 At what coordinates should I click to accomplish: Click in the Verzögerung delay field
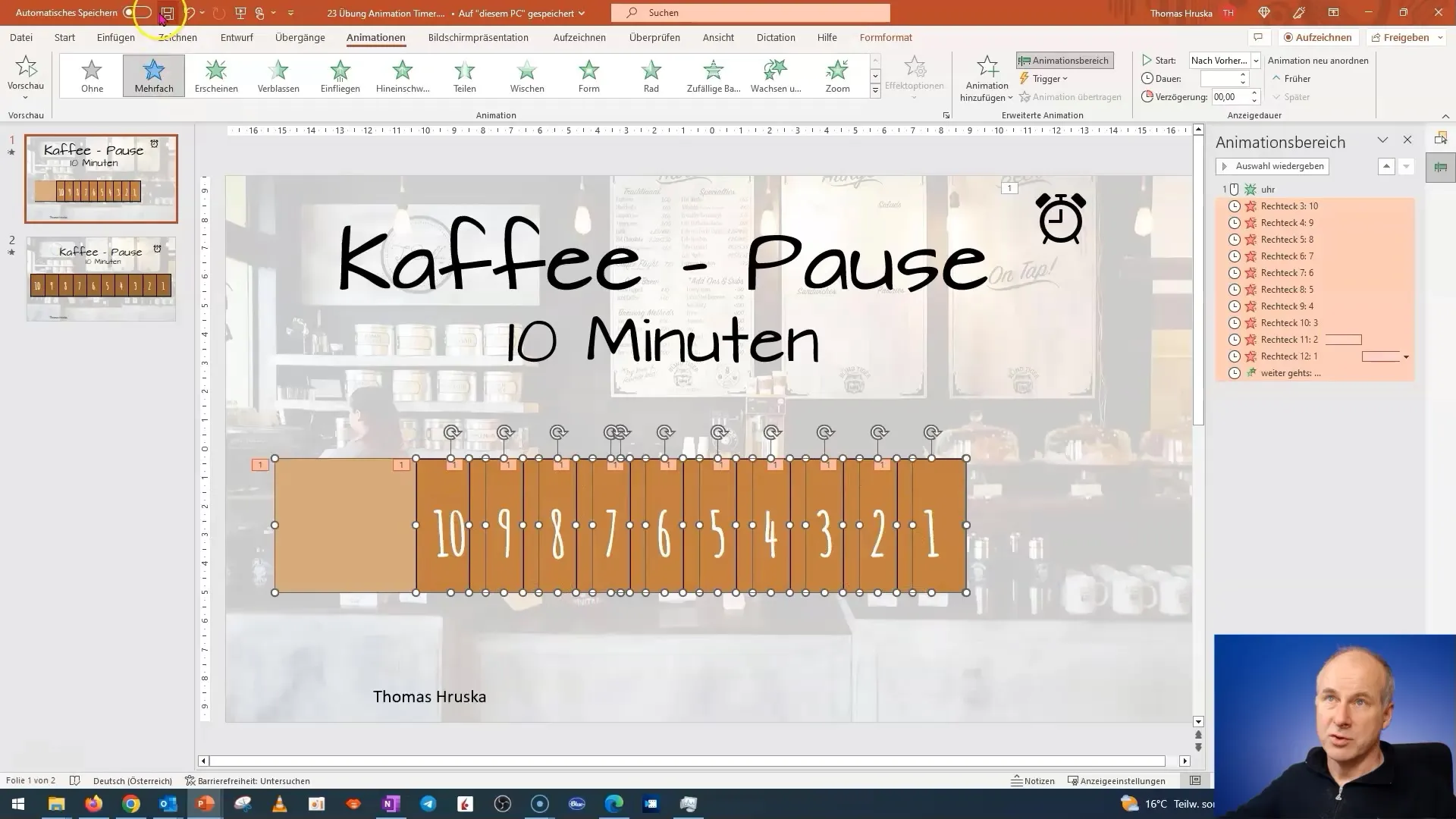click(x=1229, y=97)
